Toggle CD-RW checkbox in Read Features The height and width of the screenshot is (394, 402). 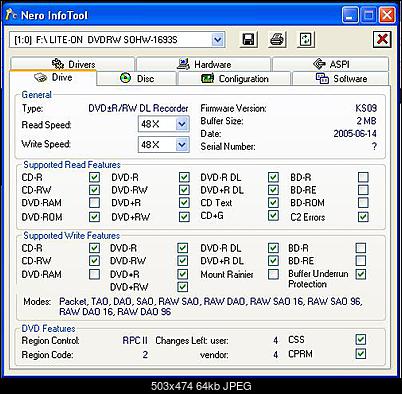point(94,190)
